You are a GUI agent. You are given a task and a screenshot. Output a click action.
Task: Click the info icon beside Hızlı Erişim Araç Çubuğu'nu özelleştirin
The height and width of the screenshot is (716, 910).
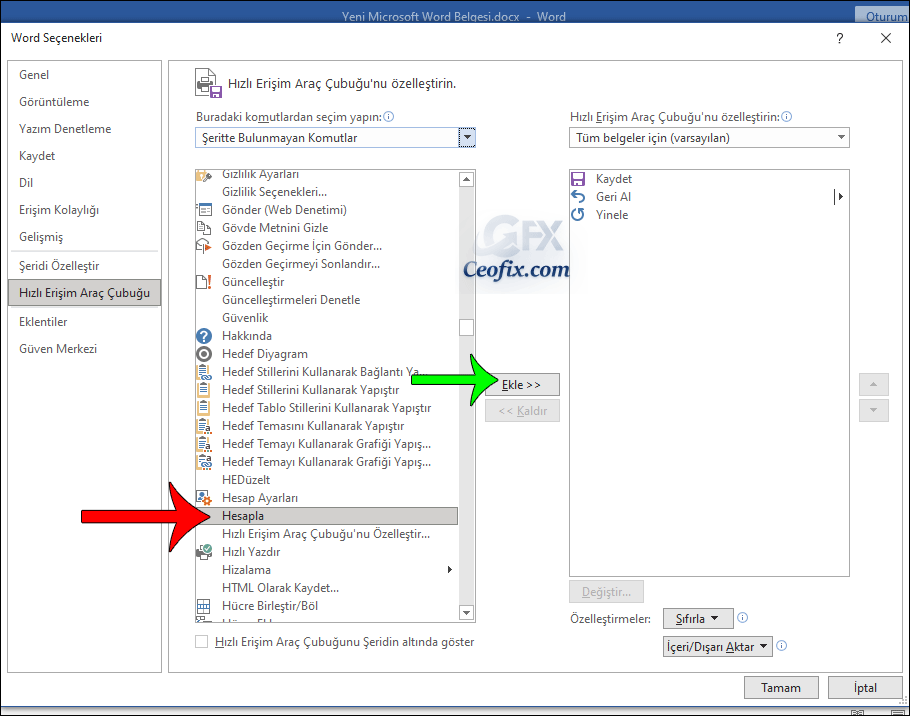pyautogui.click(x=786, y=117)
